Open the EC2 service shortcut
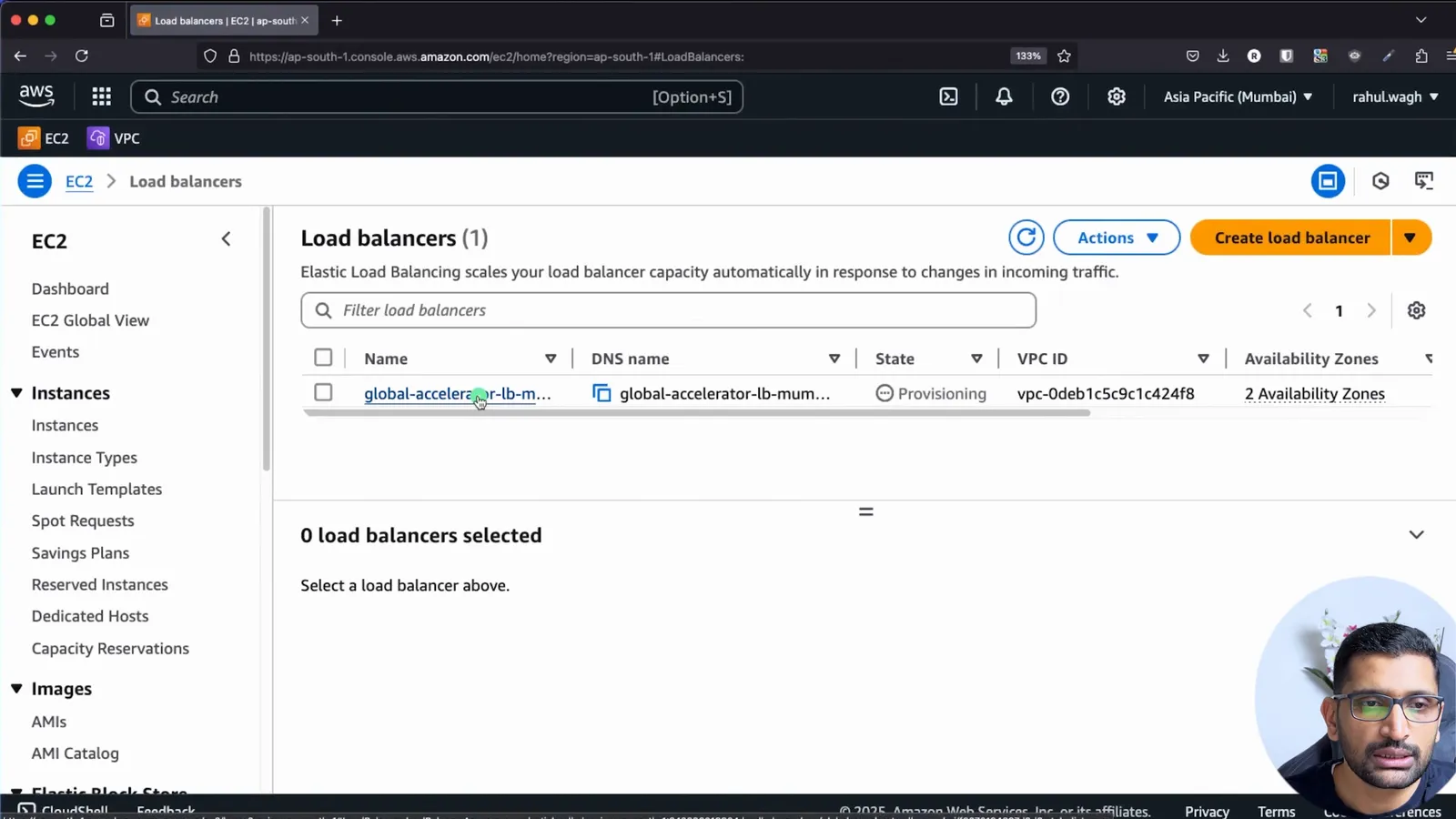This screenshot has height=819, width=1456. coord(44,138)
